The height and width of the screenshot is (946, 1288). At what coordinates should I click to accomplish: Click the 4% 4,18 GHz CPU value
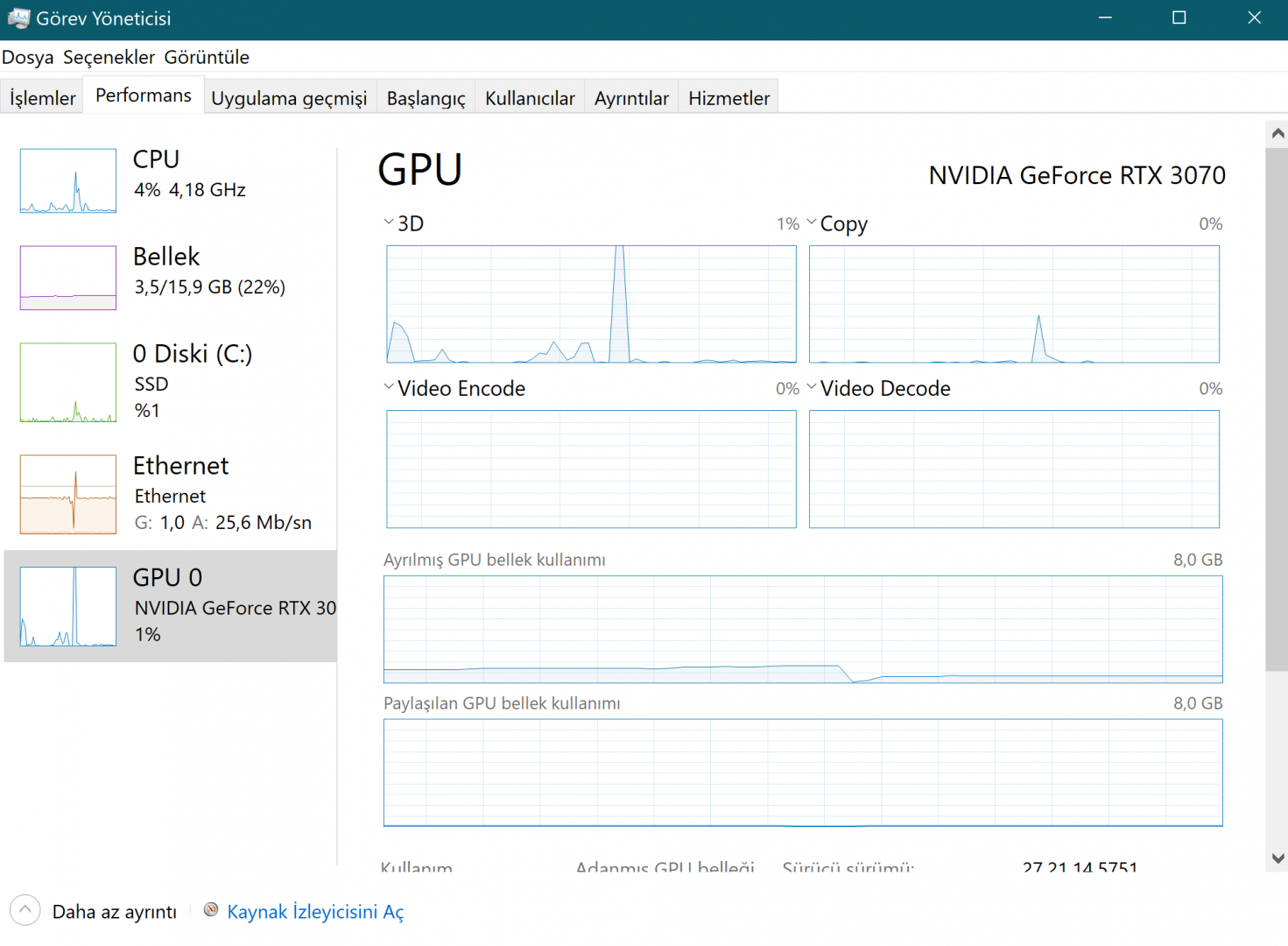(x=190, y=190)
